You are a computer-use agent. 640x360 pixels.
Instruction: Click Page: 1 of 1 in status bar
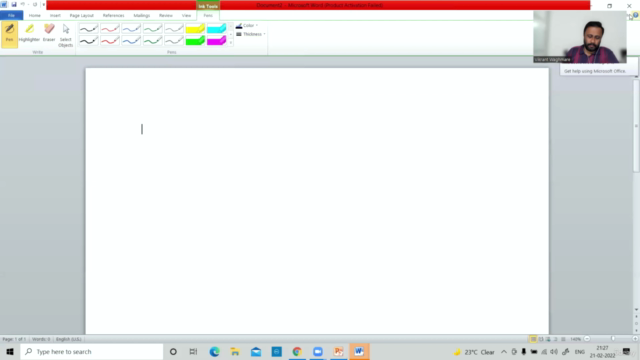click(x=14, y=339)
